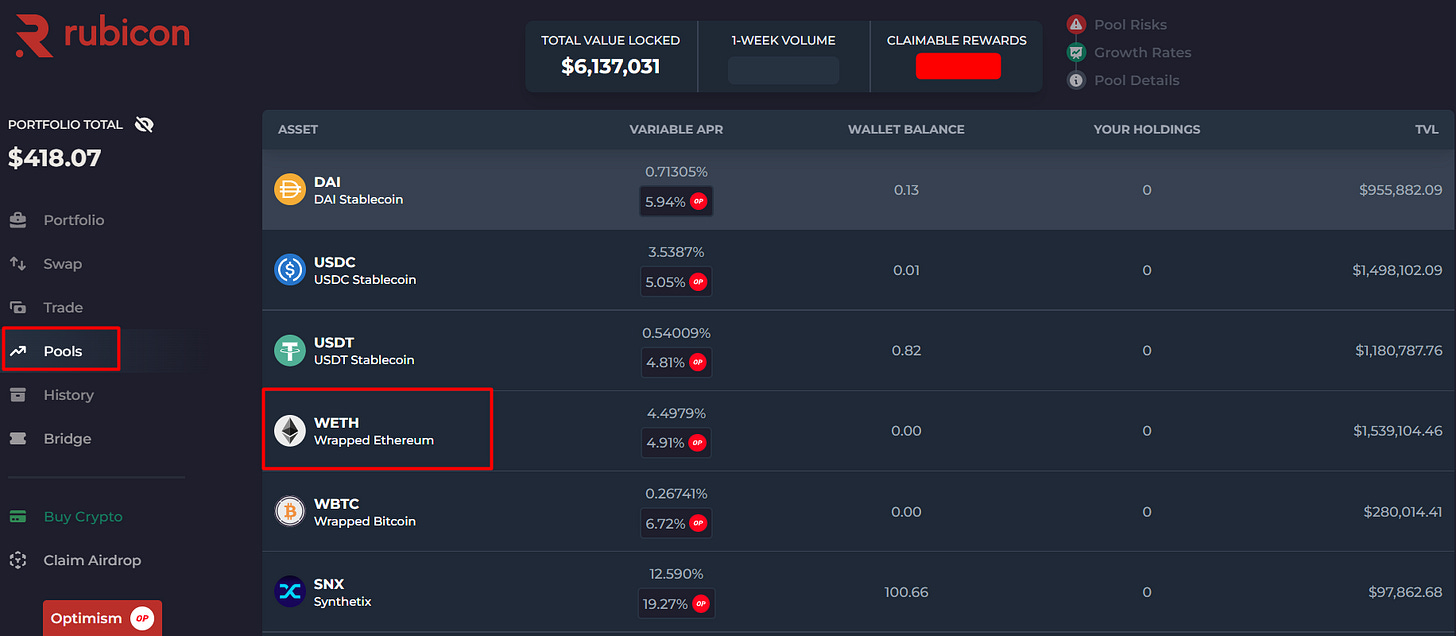Click the USDC token icon
This screenshot has width=1456, height=636.
290,270
